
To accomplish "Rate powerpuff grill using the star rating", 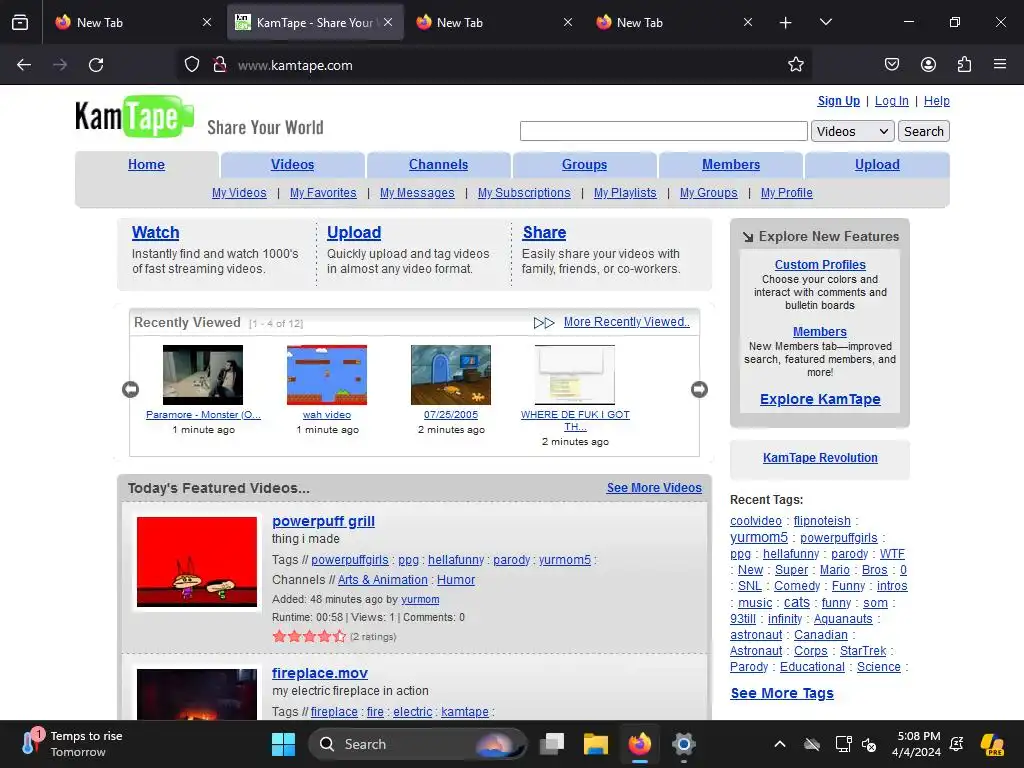I will coord(309,636).
